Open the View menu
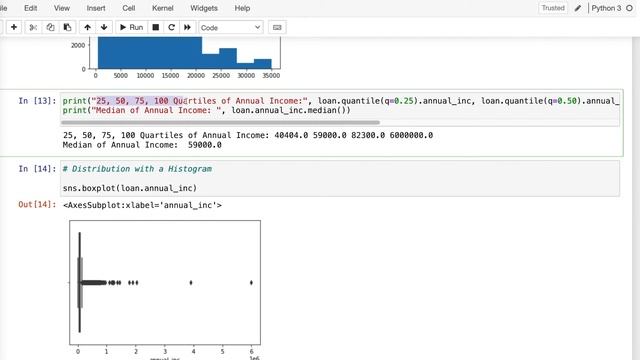640x360 pixels. [62, 8]
